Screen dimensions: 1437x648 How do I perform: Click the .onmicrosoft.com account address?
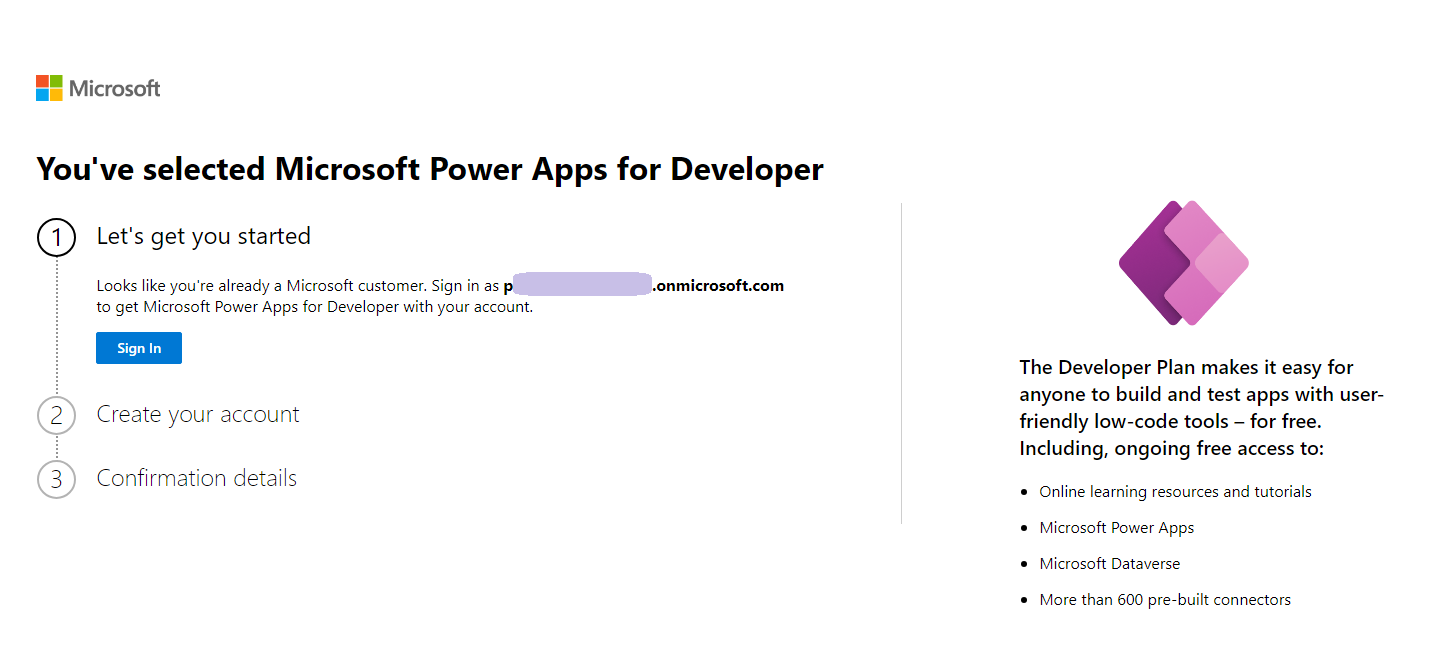coord(644,285)
